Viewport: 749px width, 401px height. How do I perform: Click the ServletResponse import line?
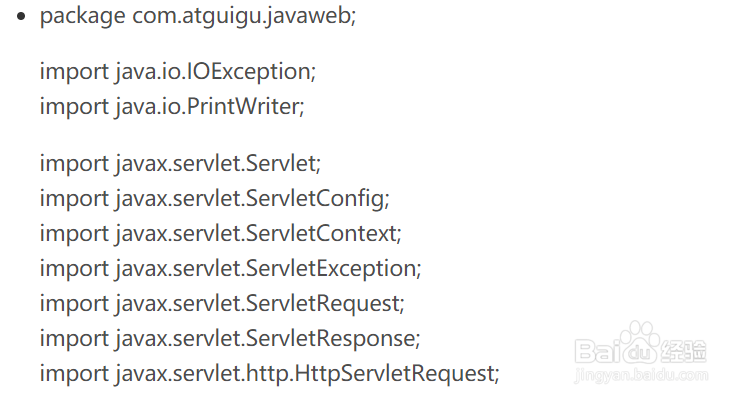[x=229, y=338]
